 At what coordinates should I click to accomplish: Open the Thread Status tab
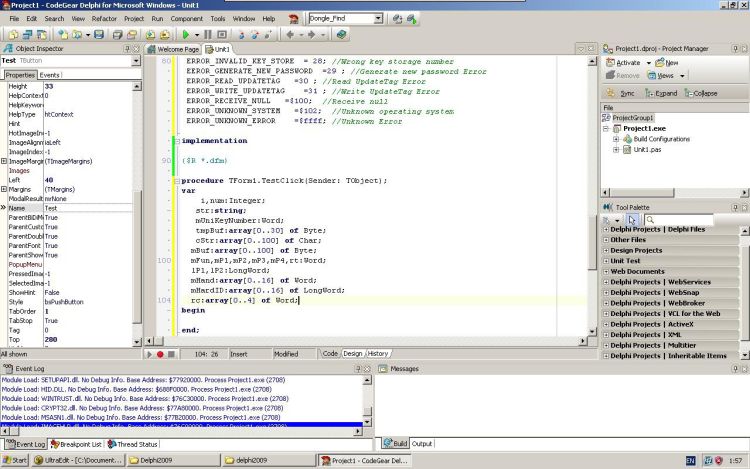click(132, 444)
